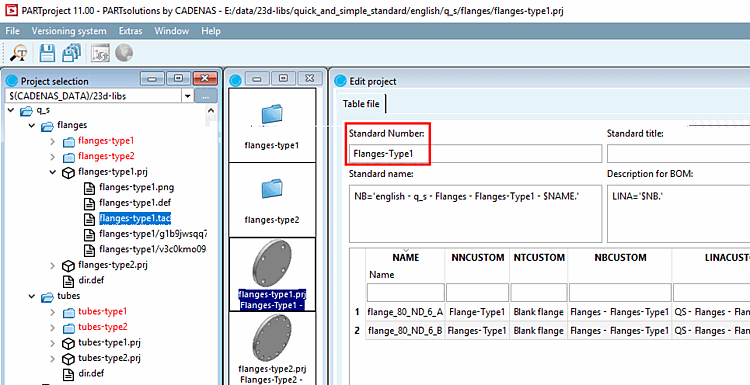
Task: Select tubes-type1.prj cube icon
Action: 69,343
